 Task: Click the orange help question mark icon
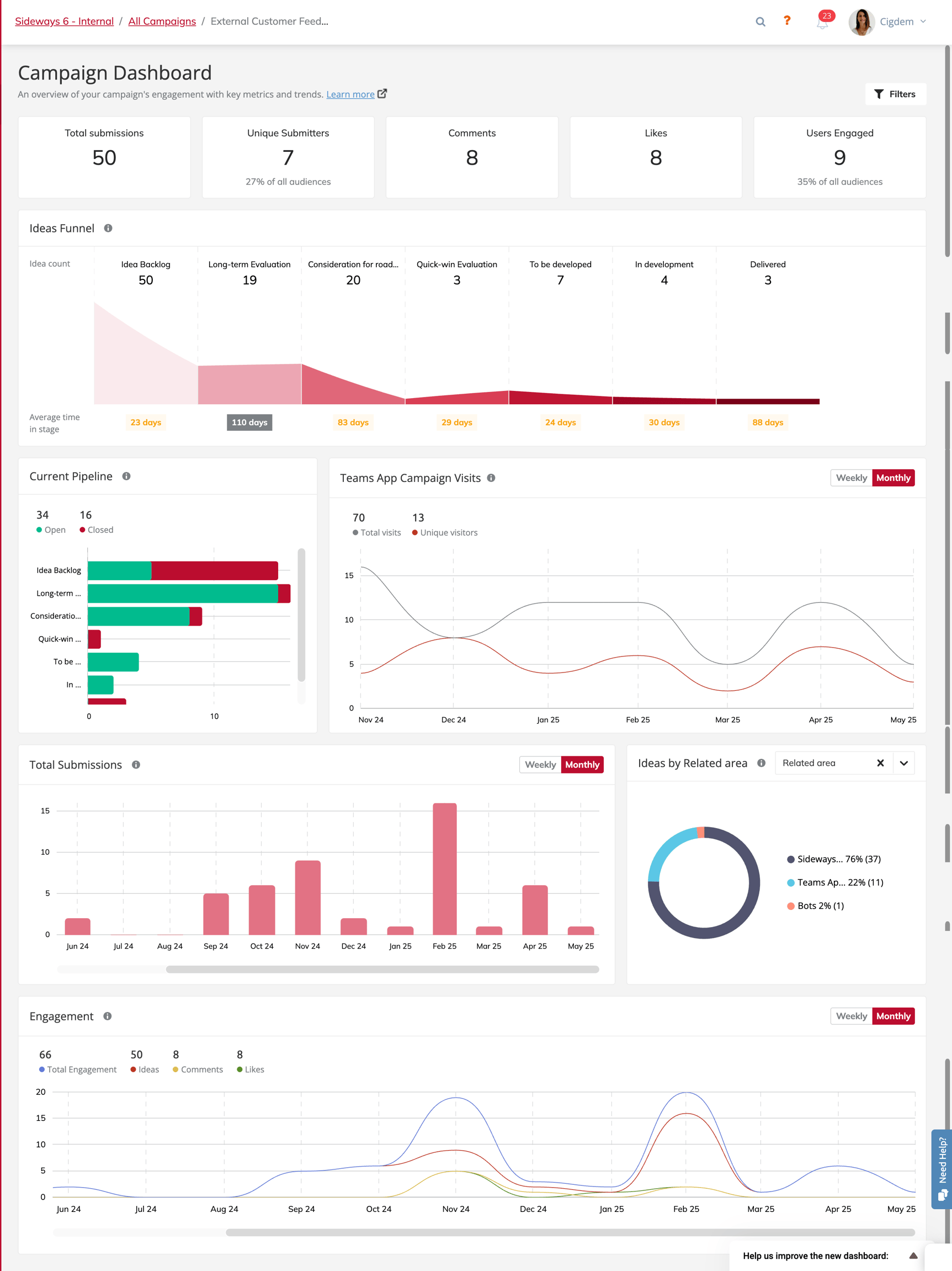point(786,22)
